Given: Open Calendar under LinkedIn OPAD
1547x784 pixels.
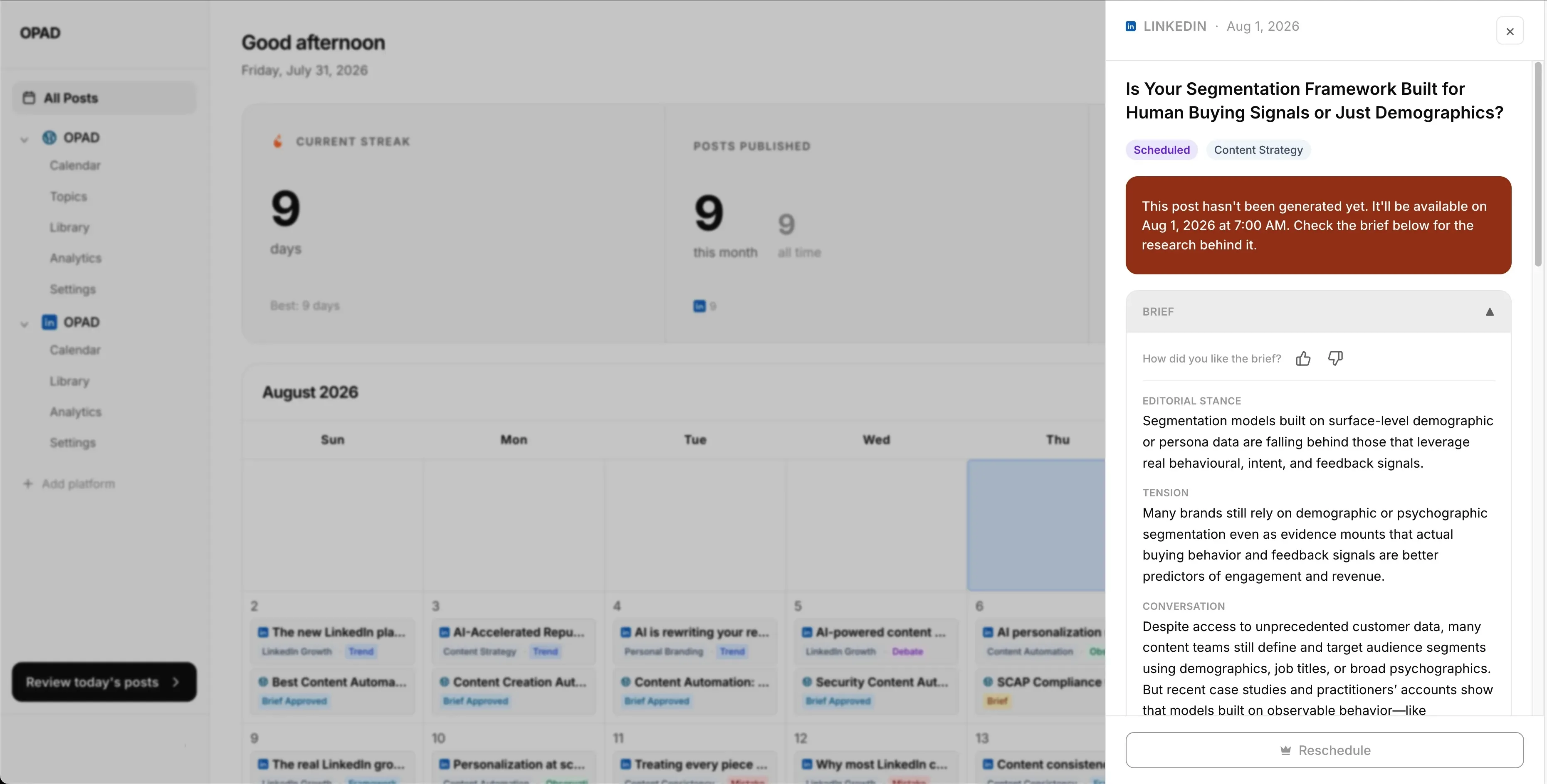Looking at the screenshot, I should (75, 350).
